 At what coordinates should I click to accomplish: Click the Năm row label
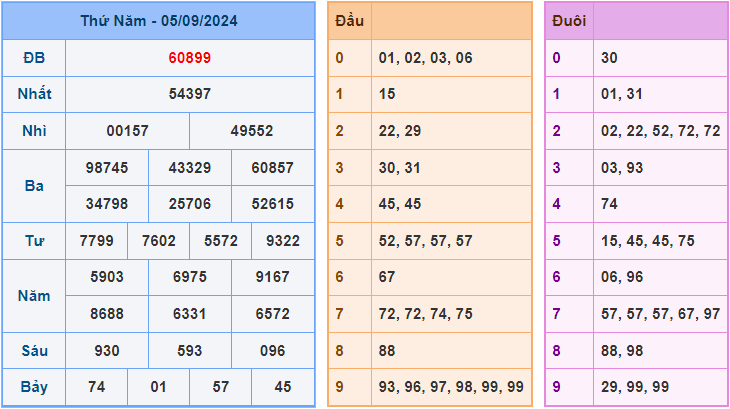tap(34, 296)
